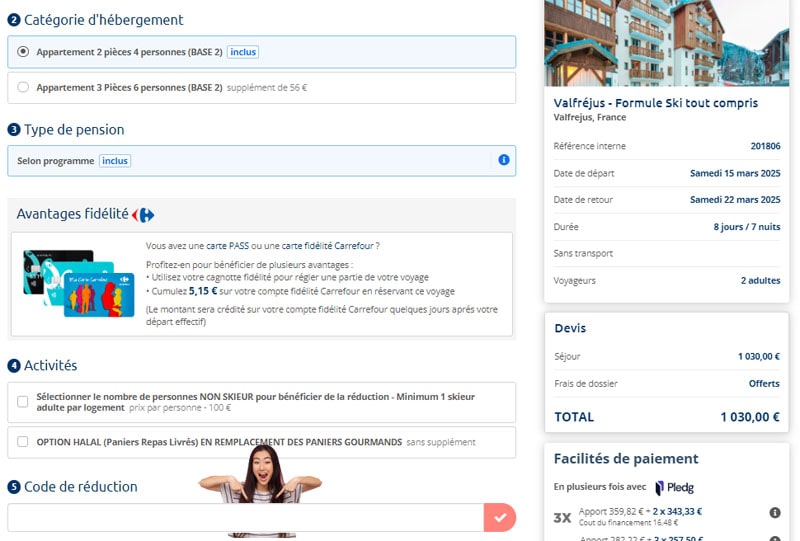
Task: Click the TOTAL amount 1 030,00 €
Action: point(750,417)
